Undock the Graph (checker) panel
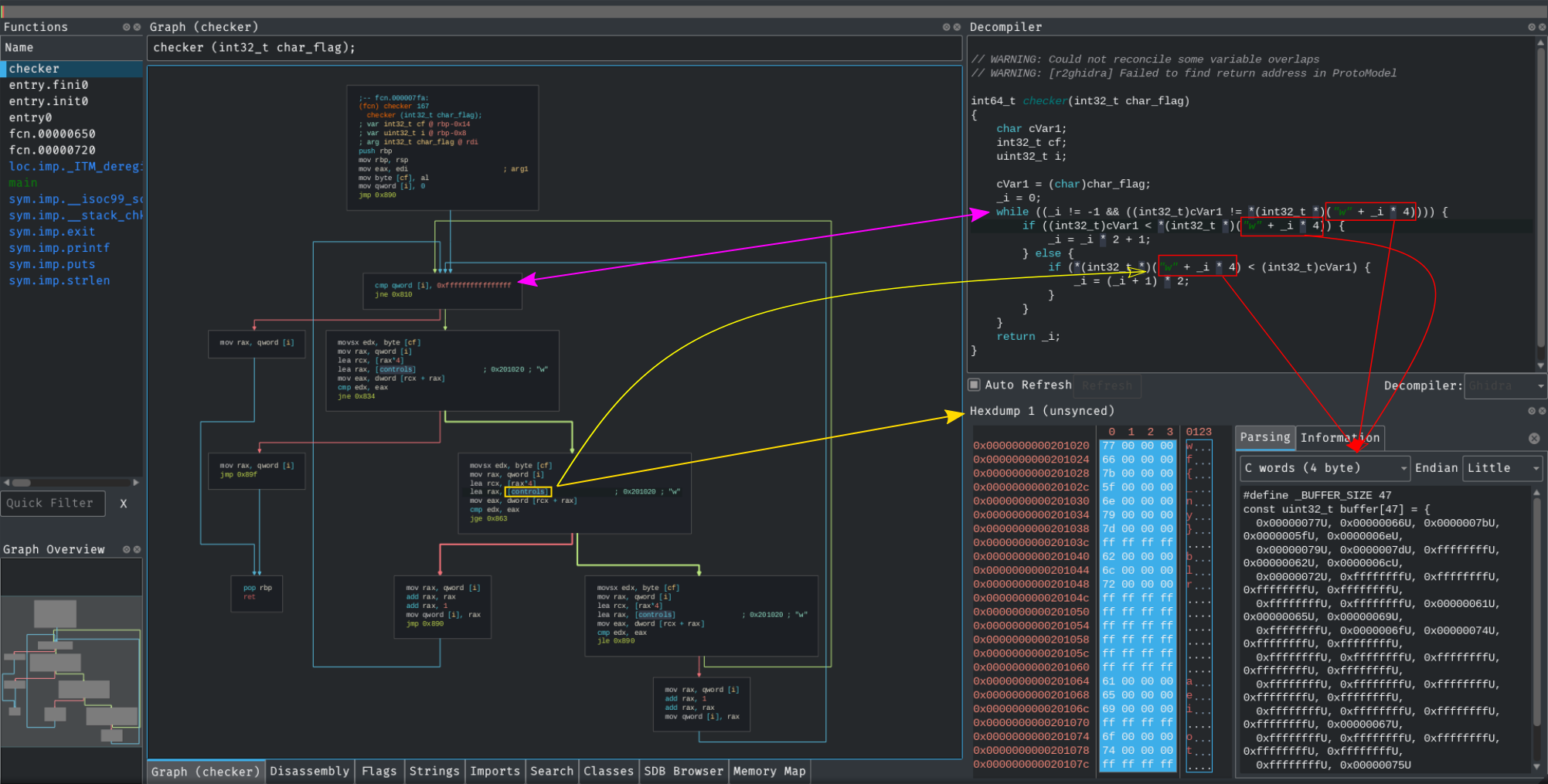 coord(946,27)
